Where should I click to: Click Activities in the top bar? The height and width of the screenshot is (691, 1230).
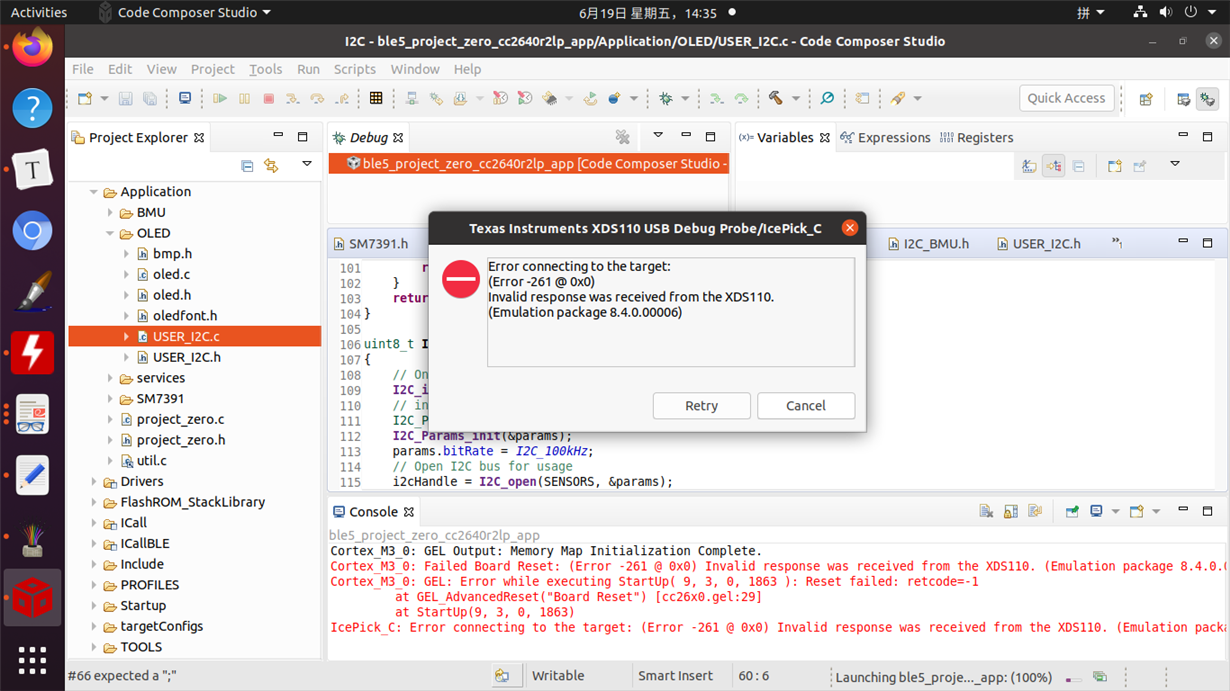click(x=39, y=13)
